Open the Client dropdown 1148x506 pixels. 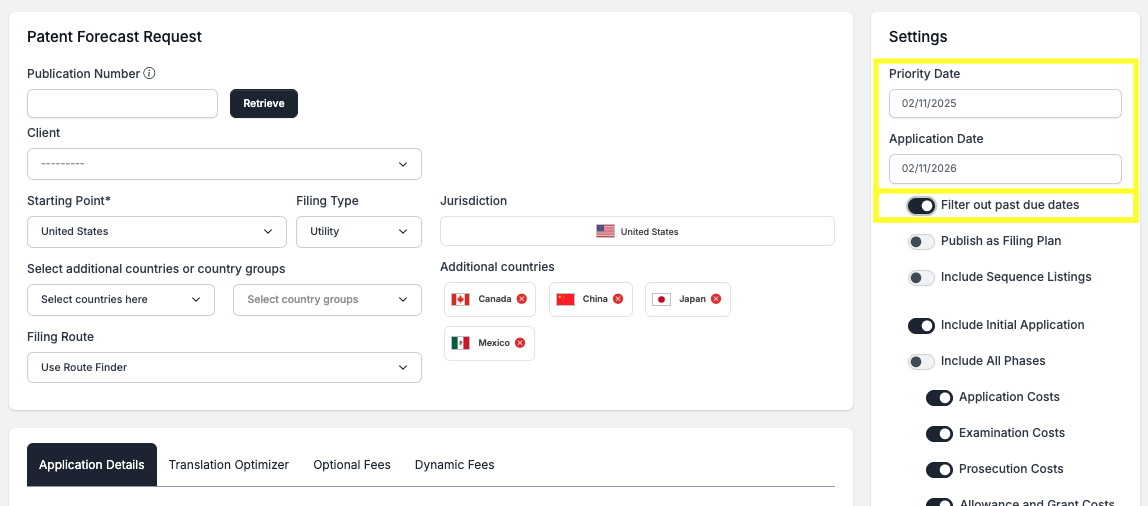click(224, 164)
